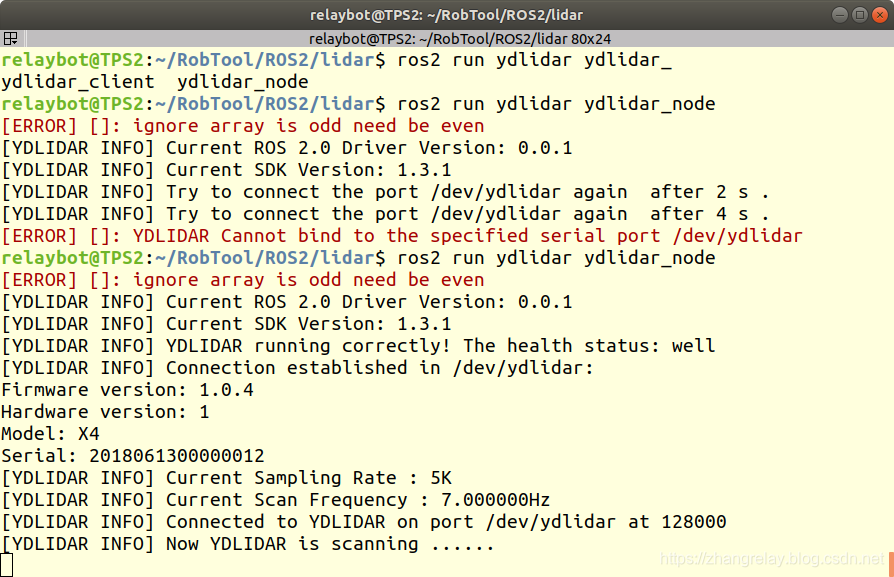Click 'Cannot bind to the specified serial port' error line
This screenshot has width=894, height=577.
point(402,236)
